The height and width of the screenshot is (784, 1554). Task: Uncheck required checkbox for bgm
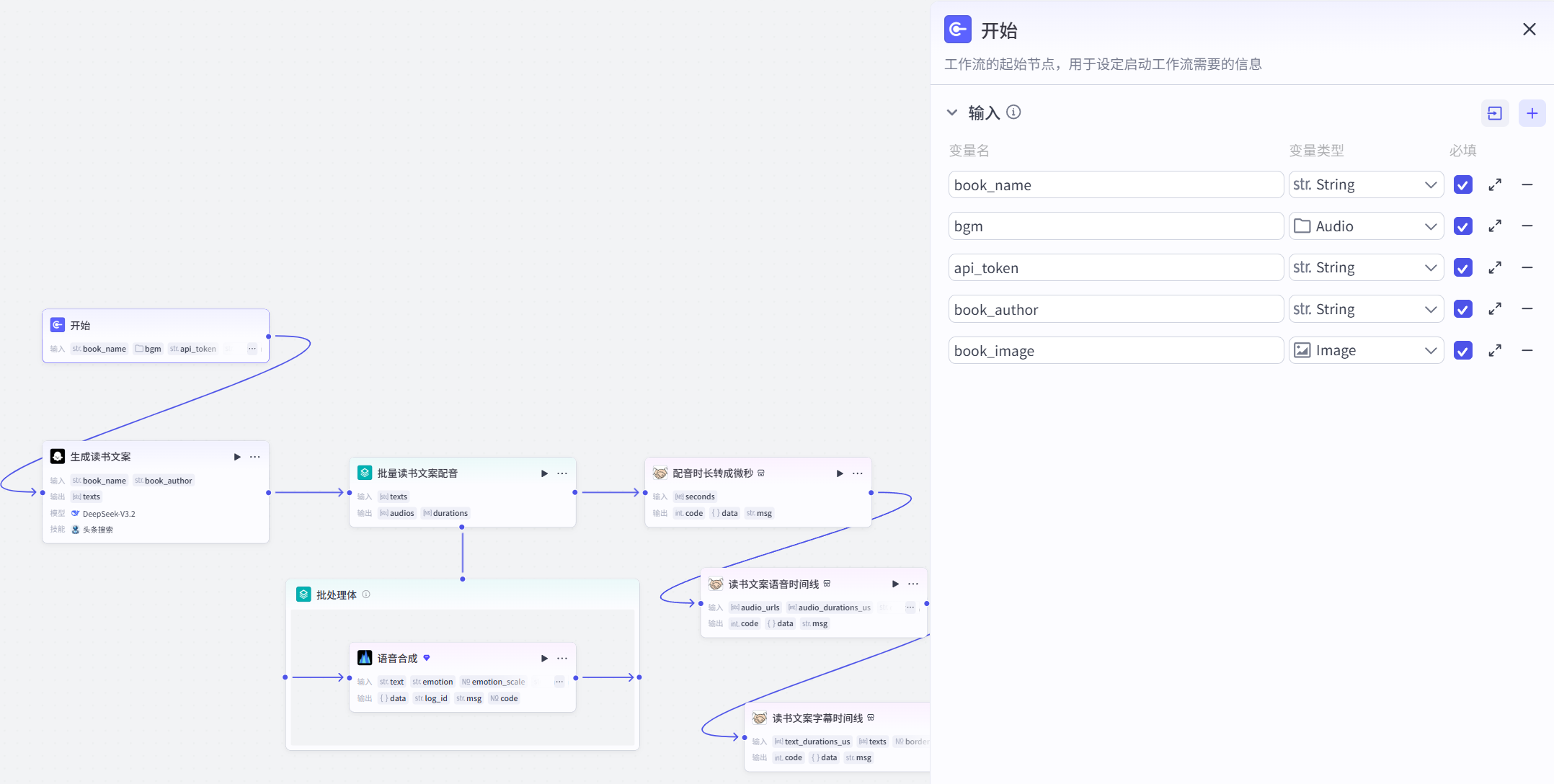pyautogui.click(x=1463, y=226)
